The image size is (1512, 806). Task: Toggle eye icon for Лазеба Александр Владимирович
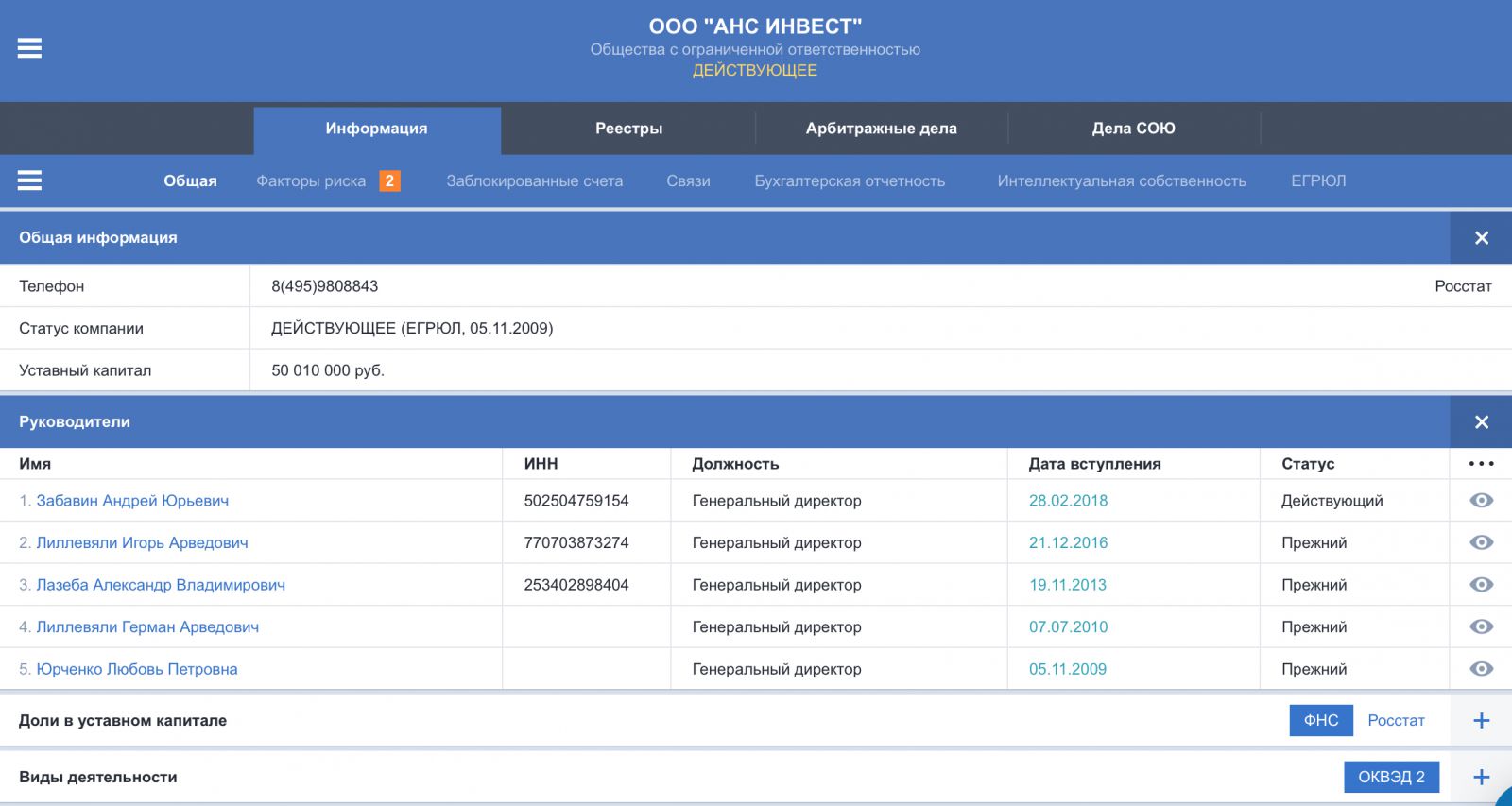[x=1481, y=585]
